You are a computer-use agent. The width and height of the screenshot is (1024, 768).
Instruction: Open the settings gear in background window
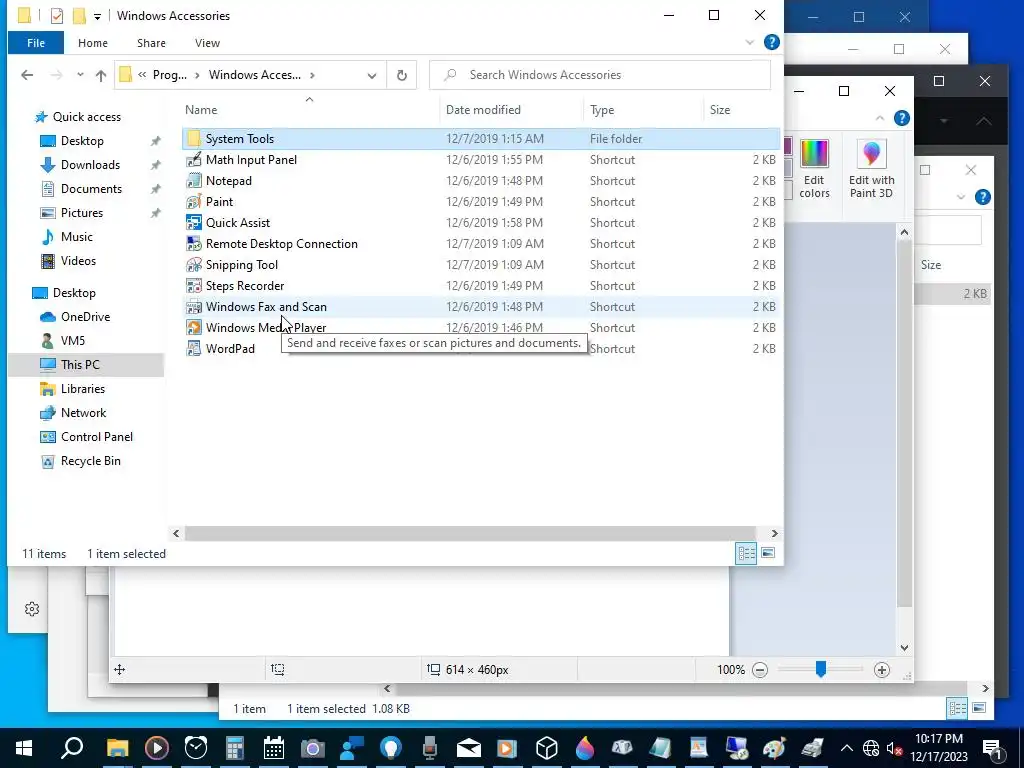point(32,609)
